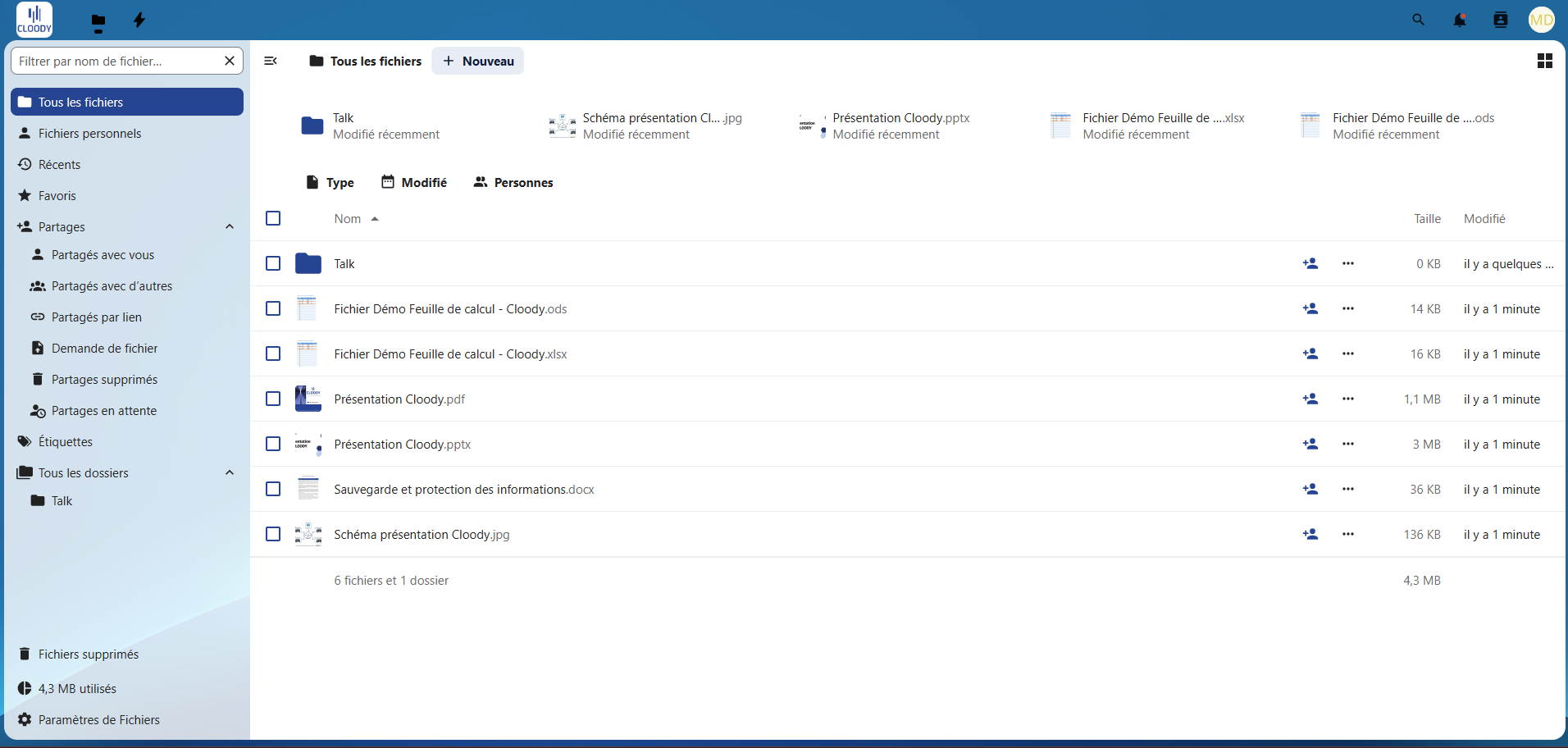Collapse the Tous les dossiers chevron
This screenshot has height=748, width=1568.
[x=230, y=472]
